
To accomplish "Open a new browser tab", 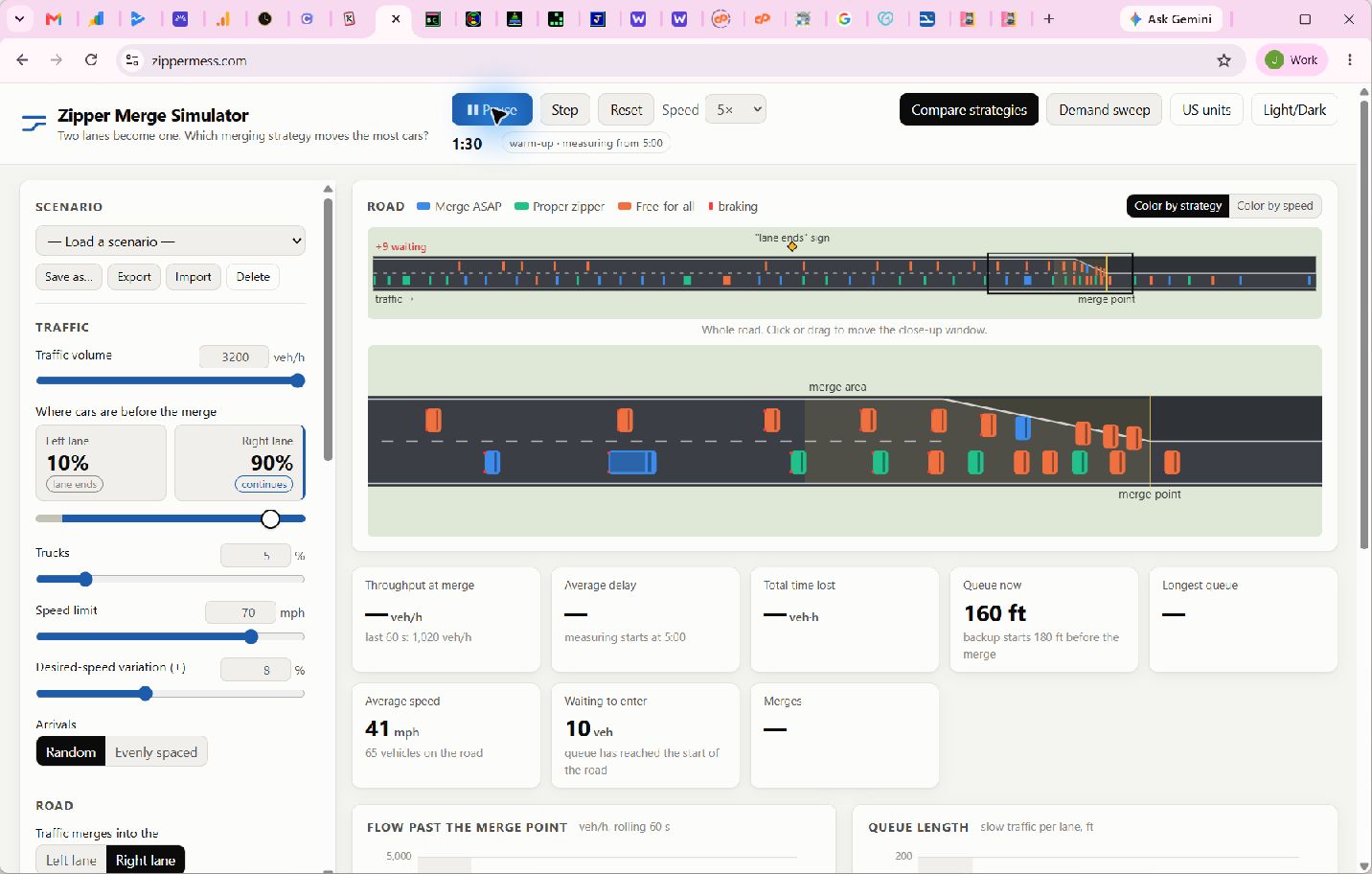I will 1049,19.
